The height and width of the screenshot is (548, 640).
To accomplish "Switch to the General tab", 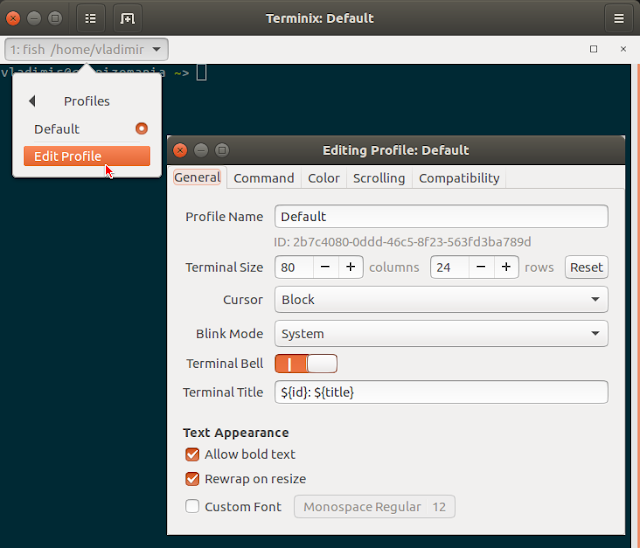I will coord(197,177).
